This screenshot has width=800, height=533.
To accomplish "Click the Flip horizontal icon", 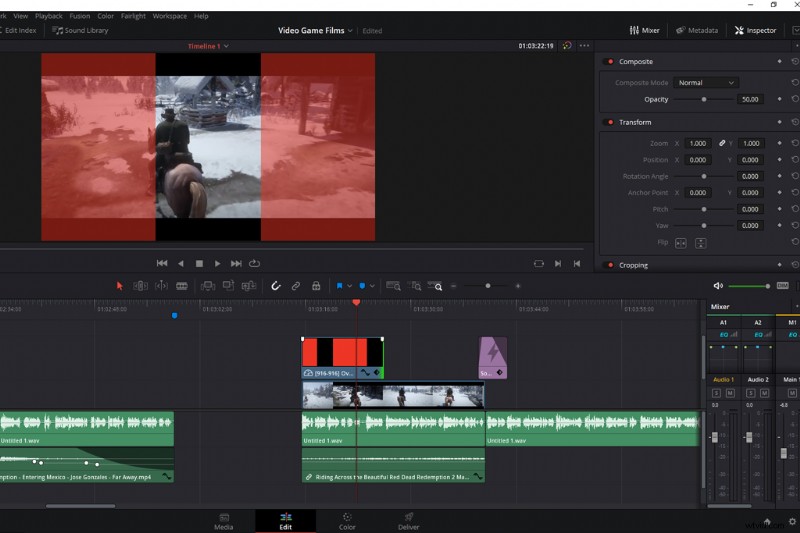I will tap(681, 243).
